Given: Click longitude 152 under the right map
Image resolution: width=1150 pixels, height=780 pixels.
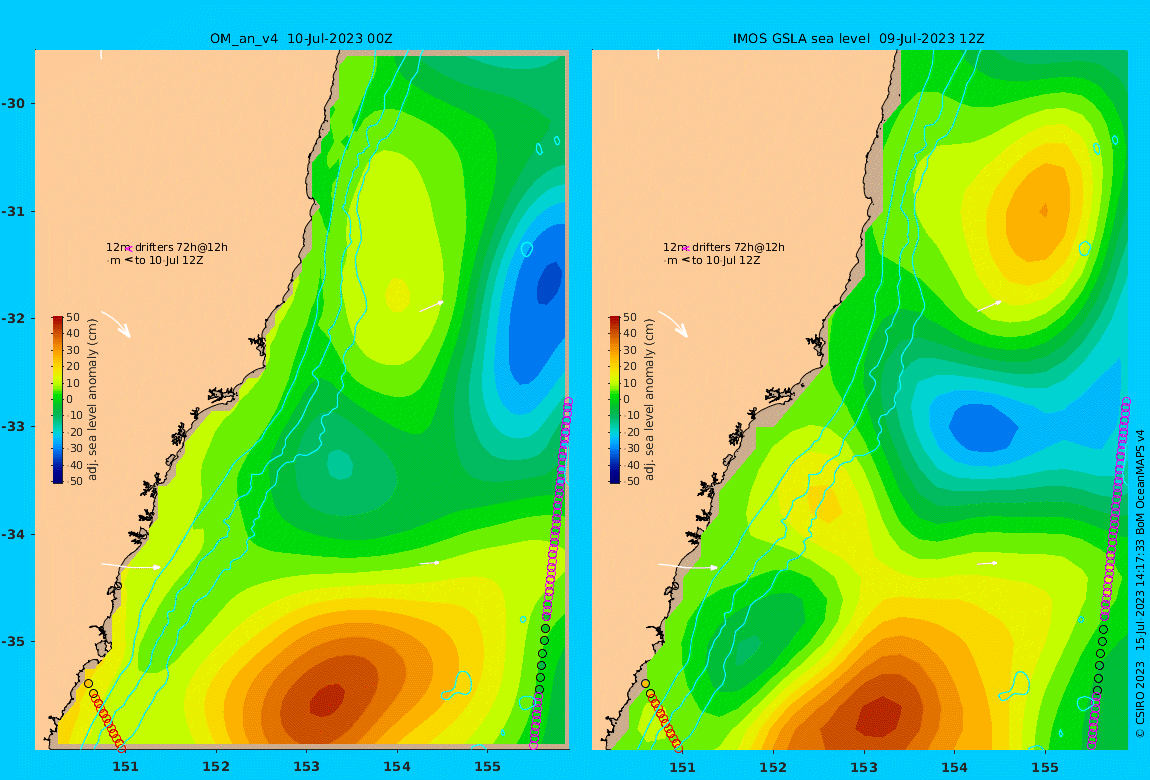Looking at the screenshot, I should coord(773,767).
